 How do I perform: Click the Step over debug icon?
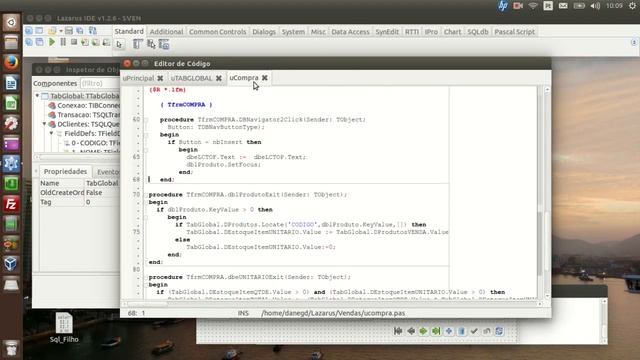pyautogui.click(x=96, y=42)
